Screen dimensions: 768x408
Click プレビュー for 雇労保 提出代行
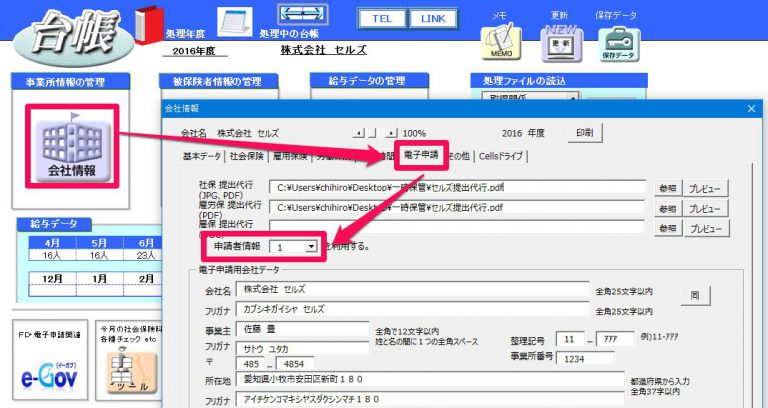705,208
